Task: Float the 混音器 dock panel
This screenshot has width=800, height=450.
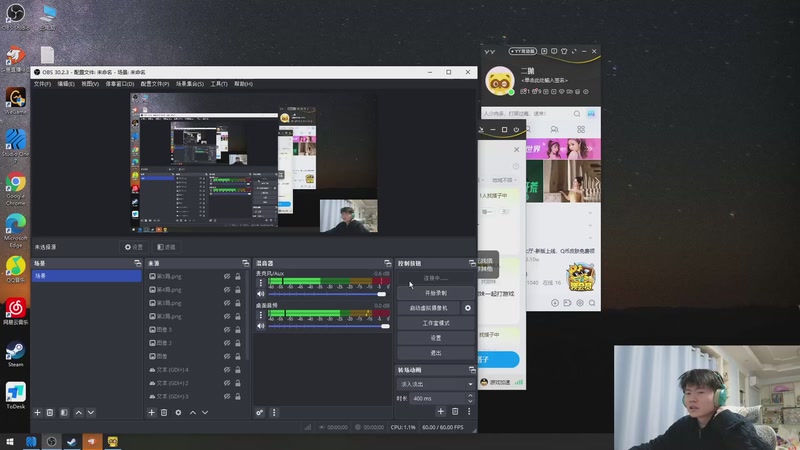Action: (387, 263)
